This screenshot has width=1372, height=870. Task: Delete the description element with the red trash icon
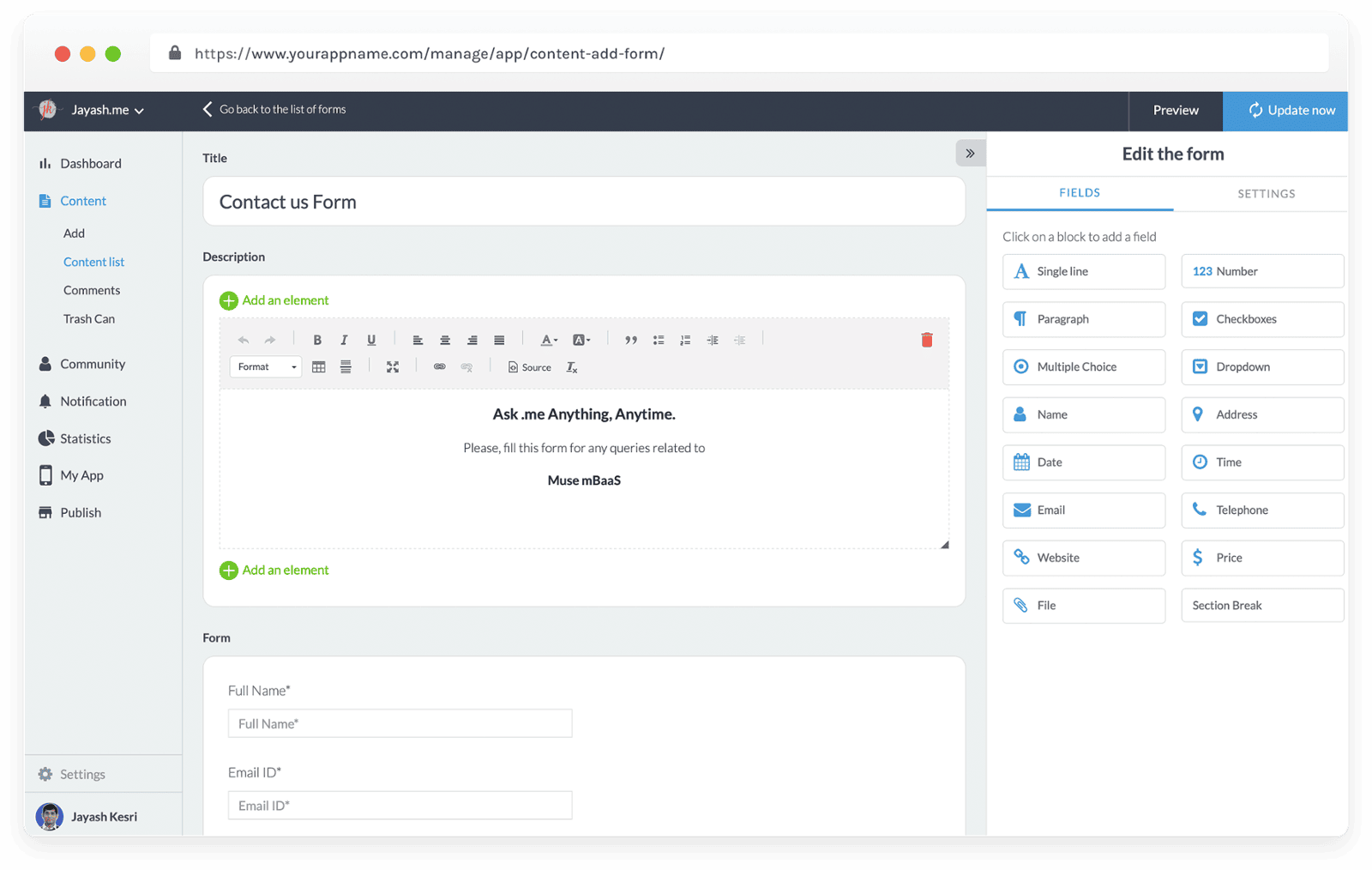point(926,340)
